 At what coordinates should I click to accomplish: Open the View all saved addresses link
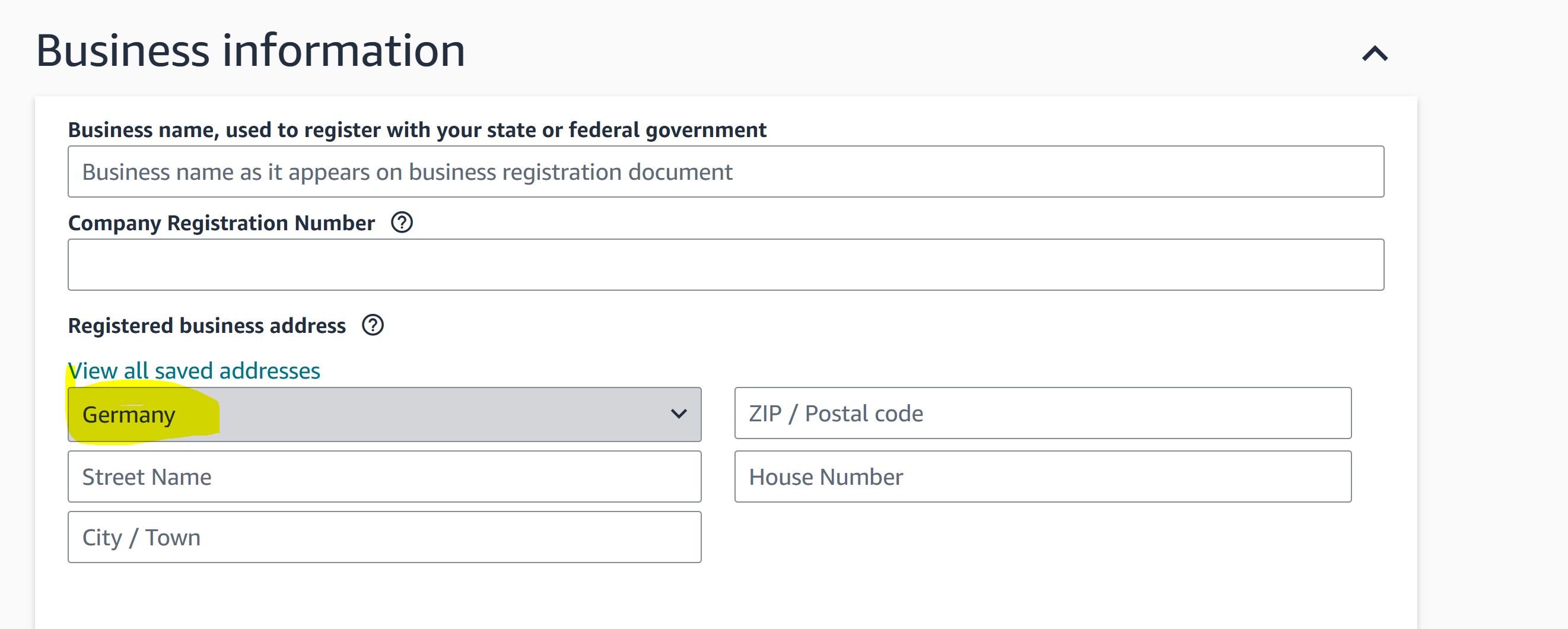[x=194, y=370]
